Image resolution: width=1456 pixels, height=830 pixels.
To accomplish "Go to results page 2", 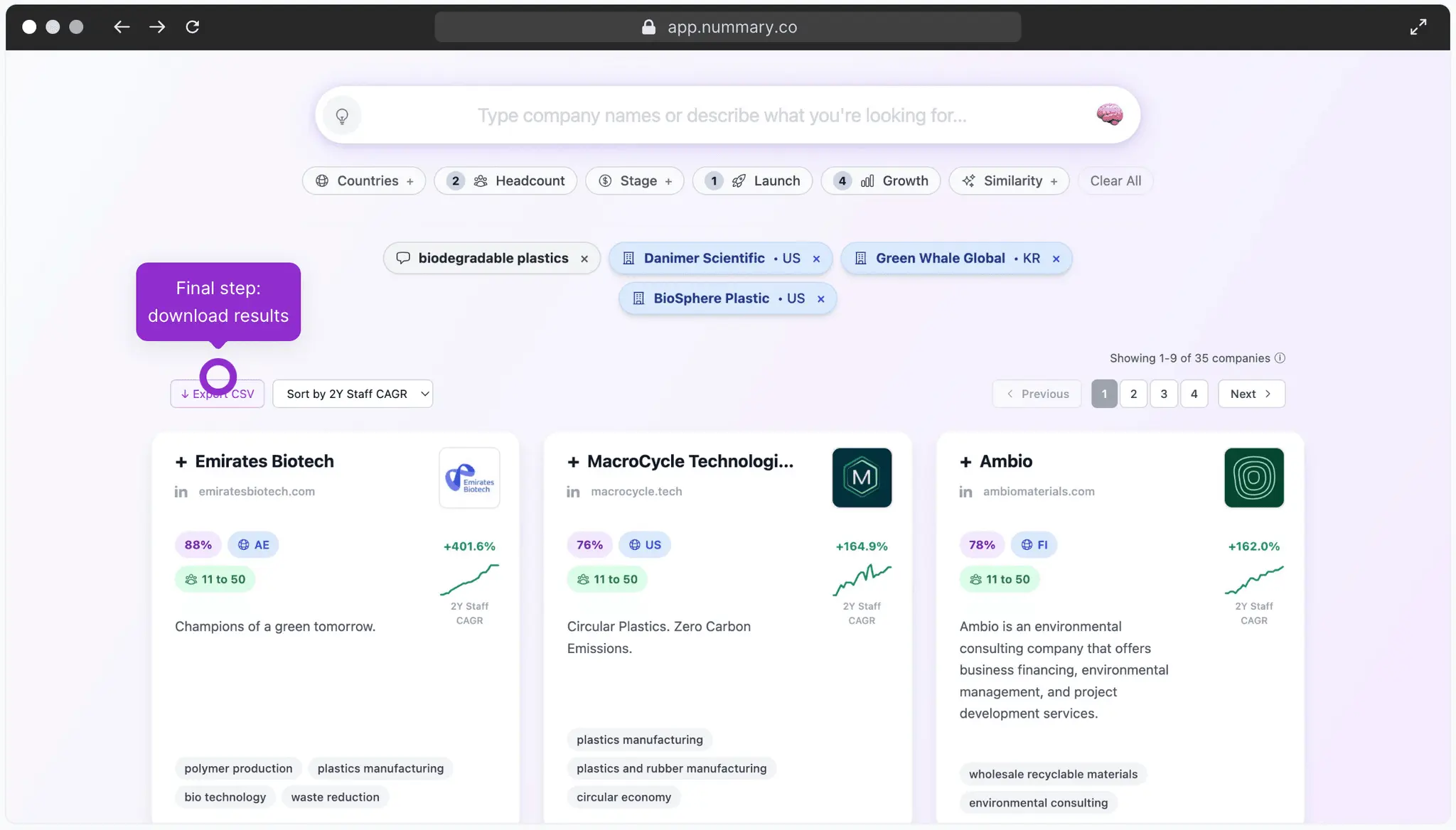I will click(x=1134, y=394).
